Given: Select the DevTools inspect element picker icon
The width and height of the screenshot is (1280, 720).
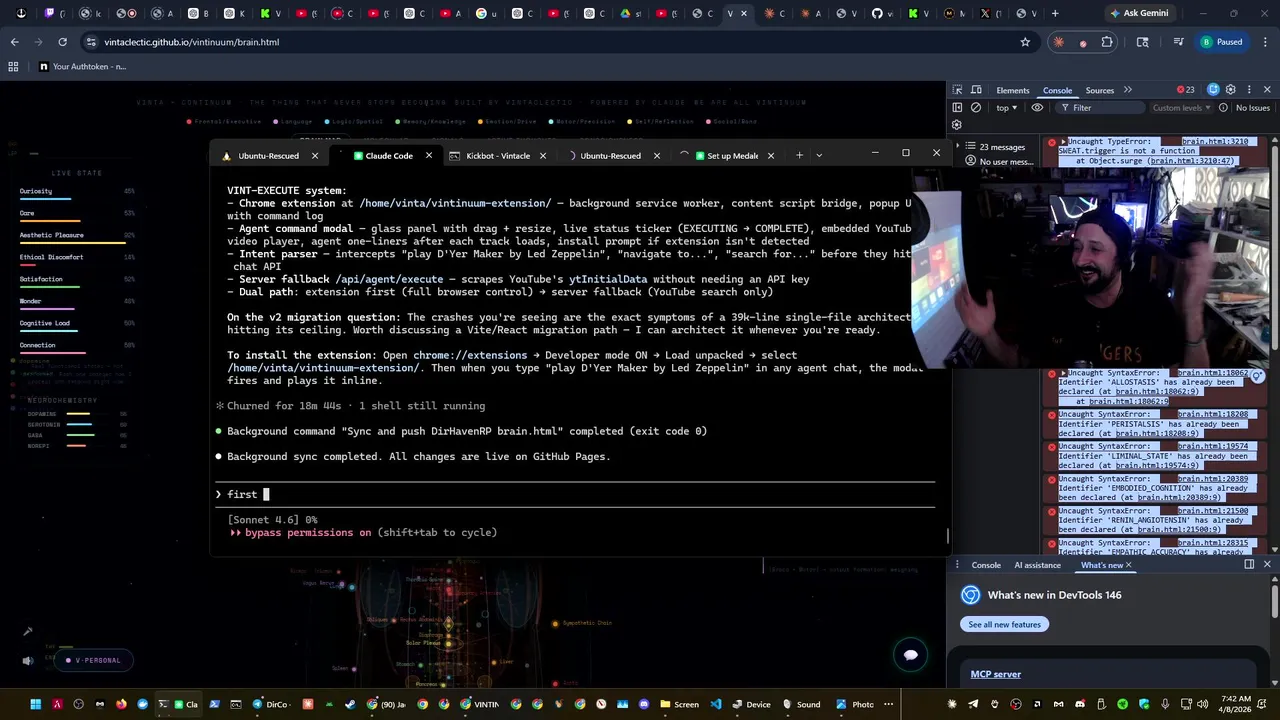Looking at the screenshot, I should pyautogui.click(x=957, y=90).
